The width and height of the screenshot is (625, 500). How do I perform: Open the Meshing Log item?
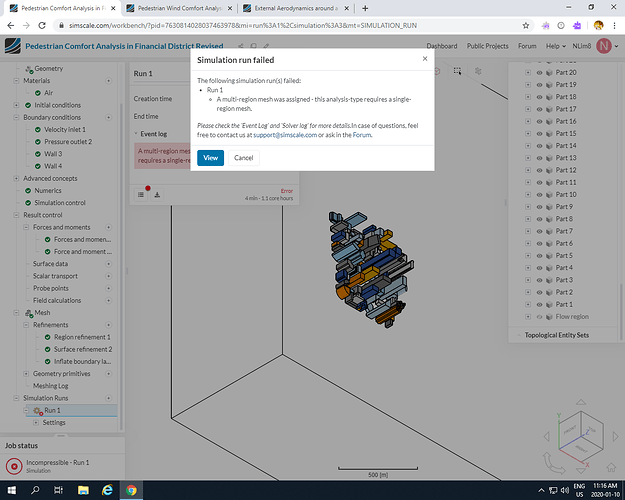(x=51, y=386)
